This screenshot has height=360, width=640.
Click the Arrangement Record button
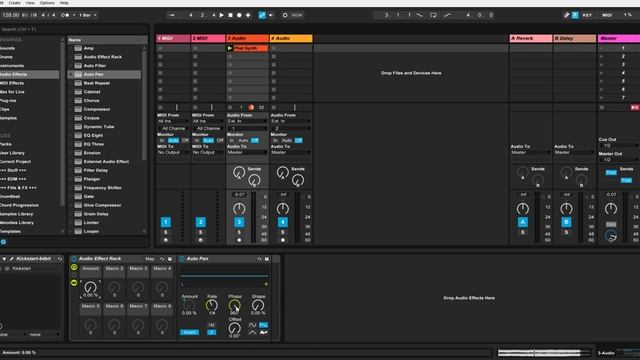coord(239,15)
